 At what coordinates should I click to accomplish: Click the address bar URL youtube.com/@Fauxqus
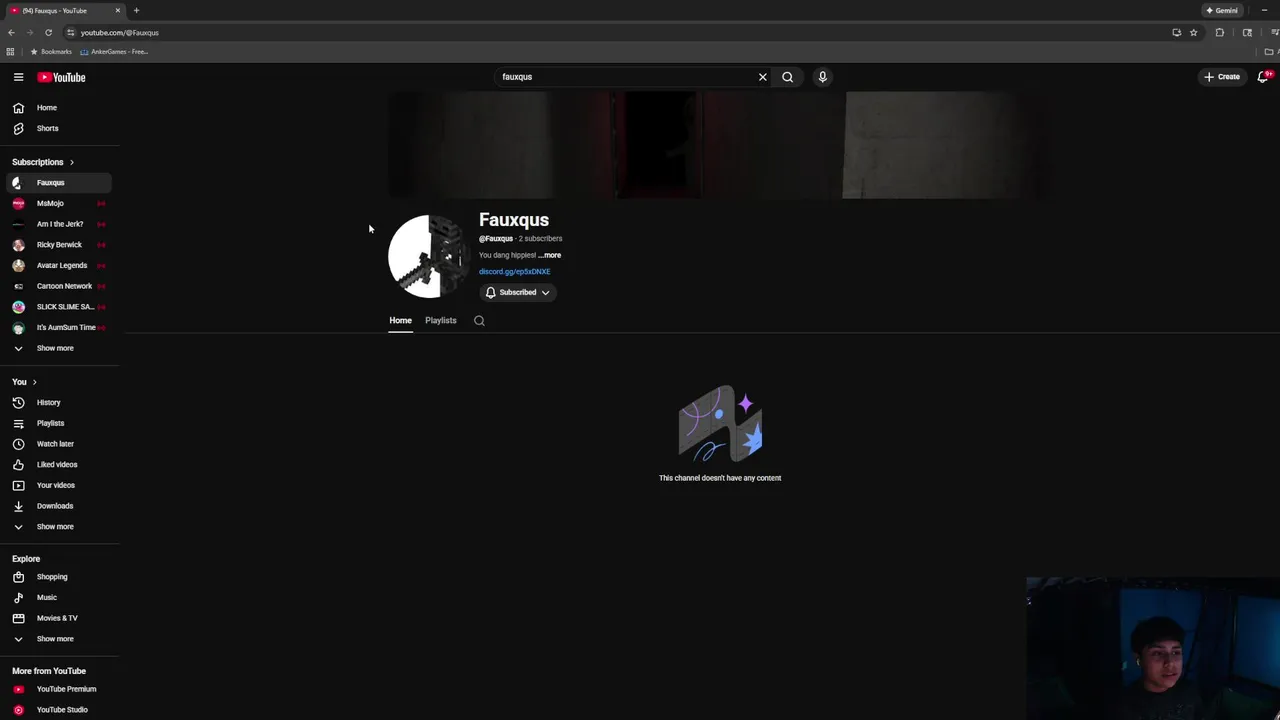(x=119, y=33)
